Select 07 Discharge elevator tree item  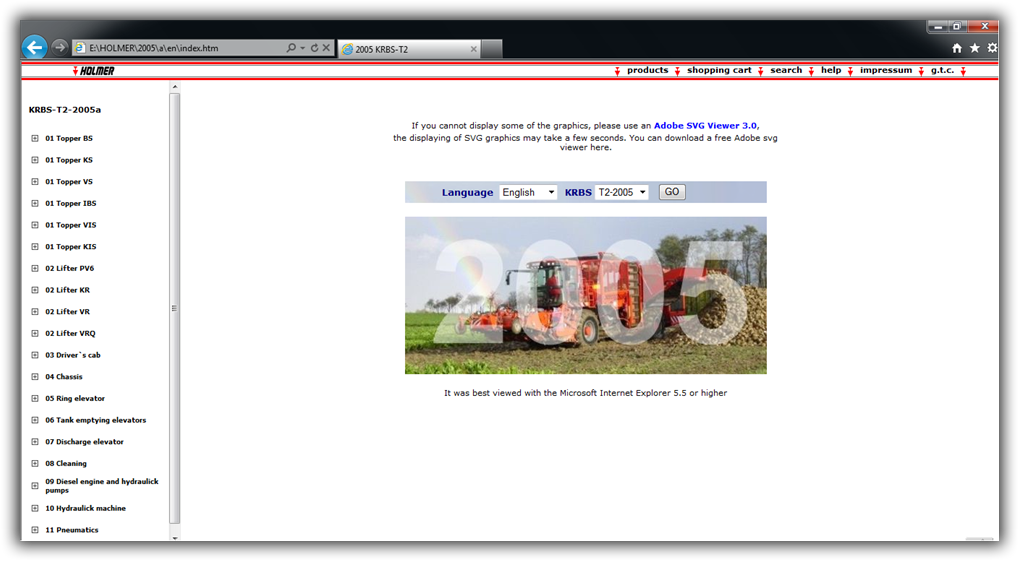[84, 442]
